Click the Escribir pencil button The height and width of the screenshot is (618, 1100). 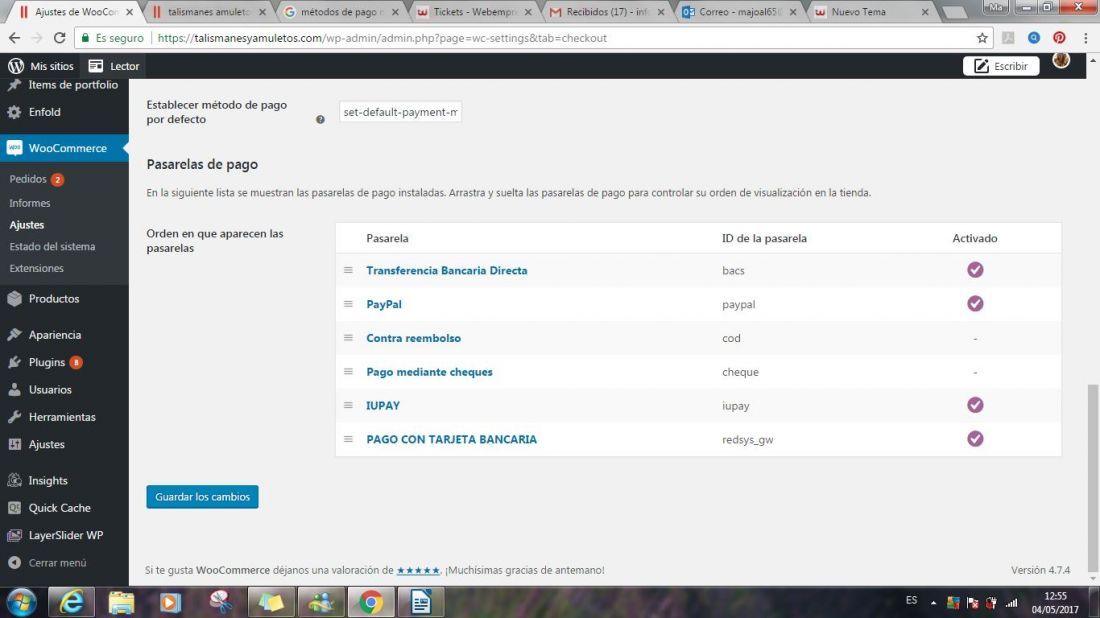(1001, 66)
